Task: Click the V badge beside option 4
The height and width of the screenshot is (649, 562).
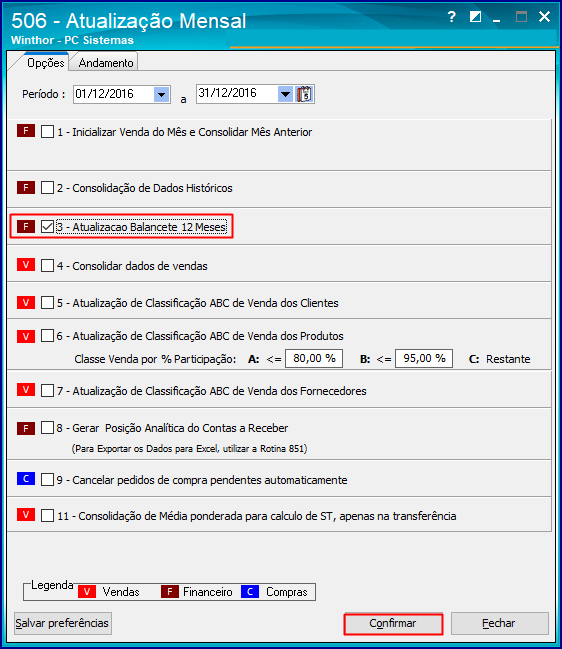Action: [x=26, y=265]
